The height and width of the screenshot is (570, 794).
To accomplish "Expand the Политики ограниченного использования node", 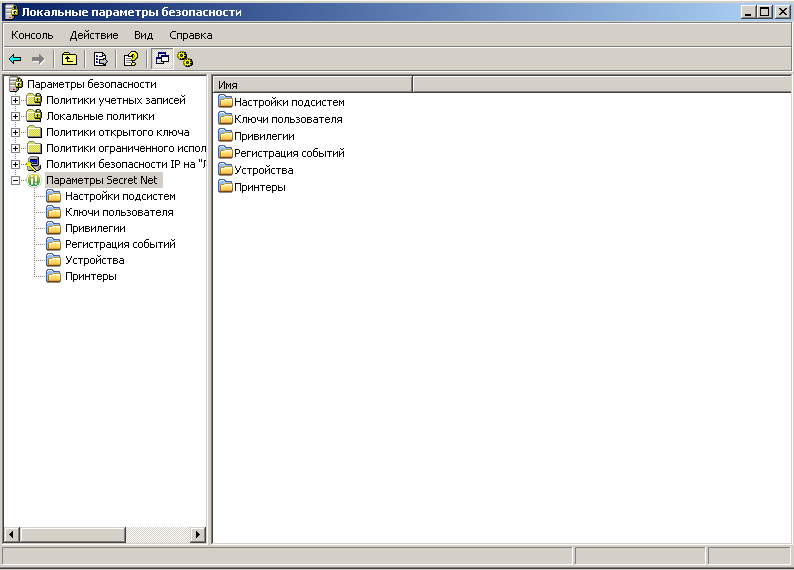I will (x=15, y=148).
